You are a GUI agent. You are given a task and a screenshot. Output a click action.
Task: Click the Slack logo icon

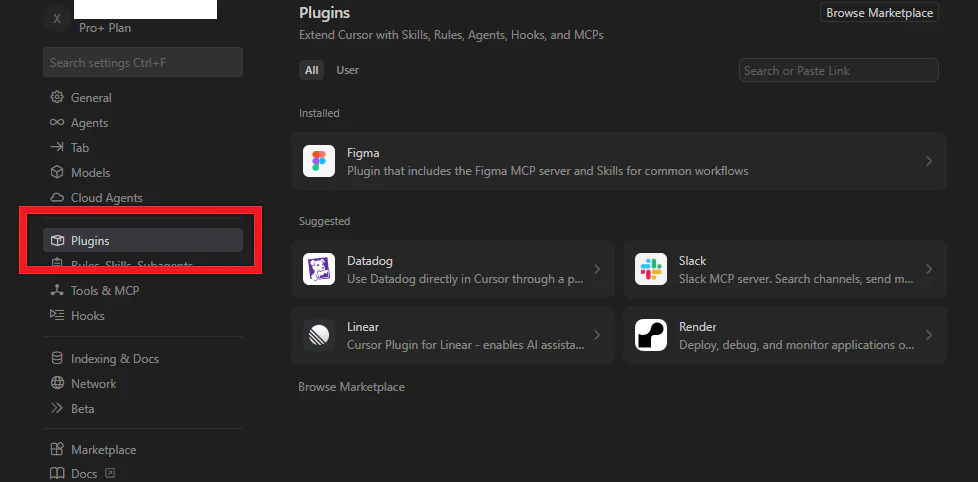pyautogui.click(x=651, y=269)
